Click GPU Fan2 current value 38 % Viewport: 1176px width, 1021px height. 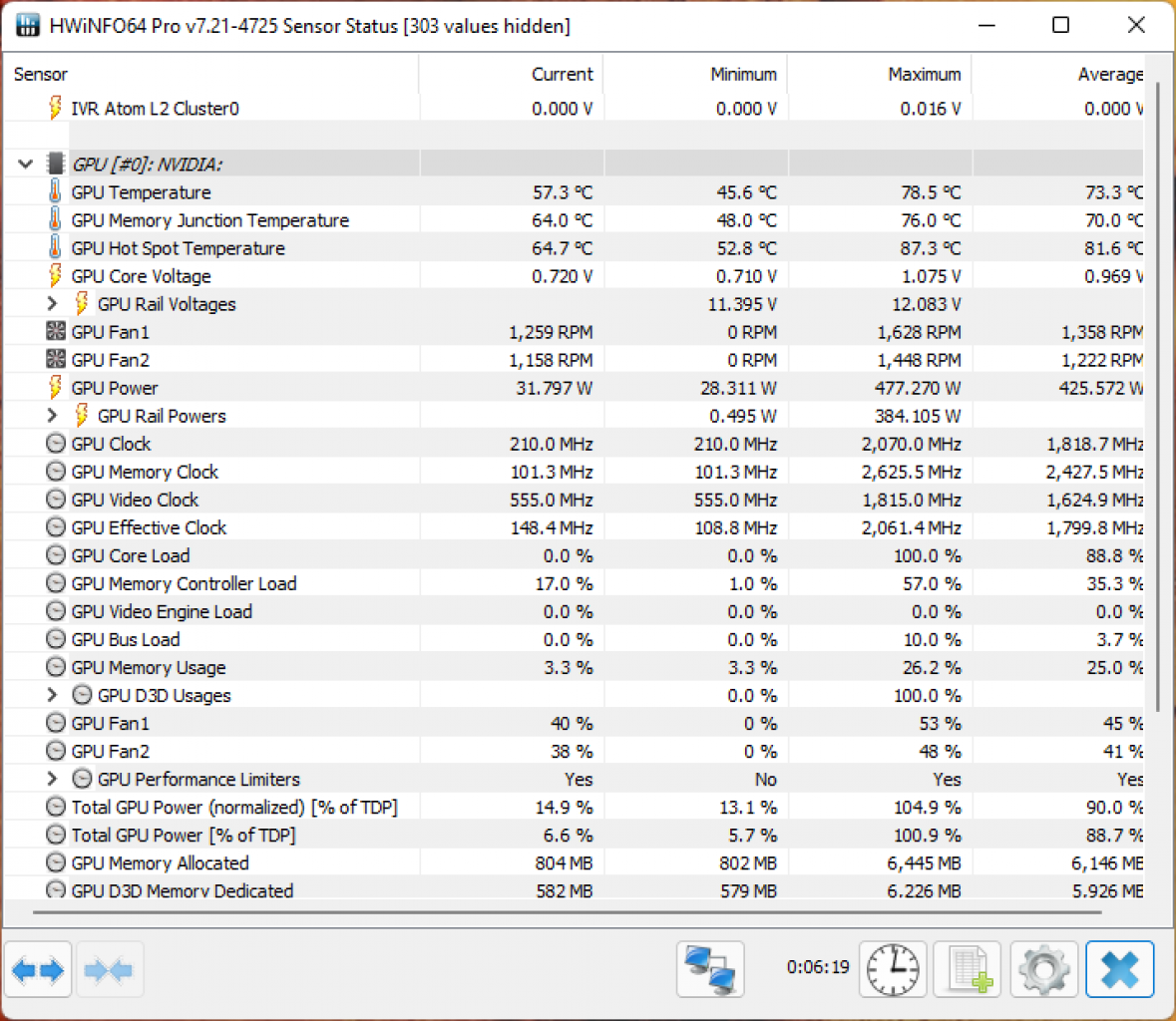pyautogui.click(x=572, y=751)
